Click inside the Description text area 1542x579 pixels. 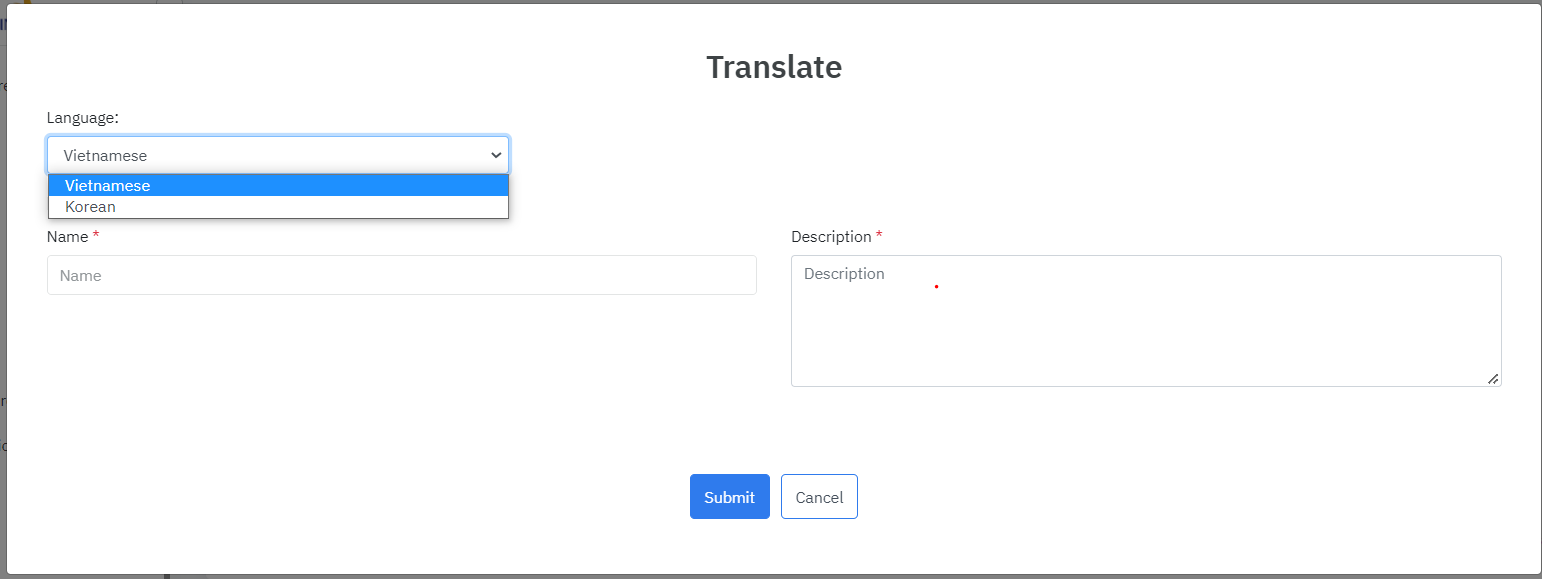point(1145,330)
